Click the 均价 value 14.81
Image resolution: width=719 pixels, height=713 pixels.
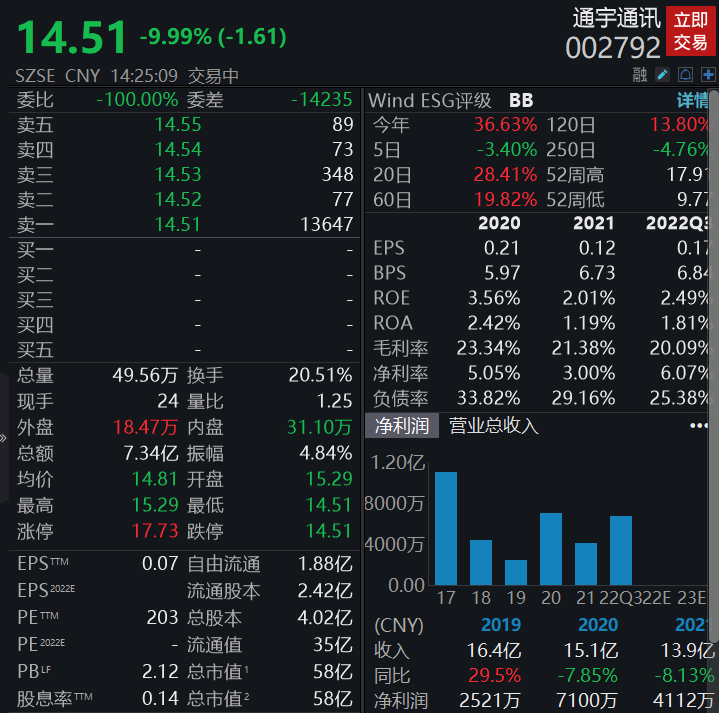(x=155, y=479)
